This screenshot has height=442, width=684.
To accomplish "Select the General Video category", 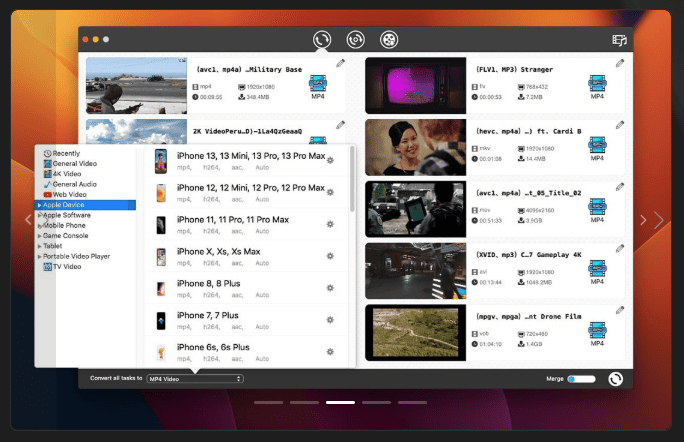I will point(70,164).
